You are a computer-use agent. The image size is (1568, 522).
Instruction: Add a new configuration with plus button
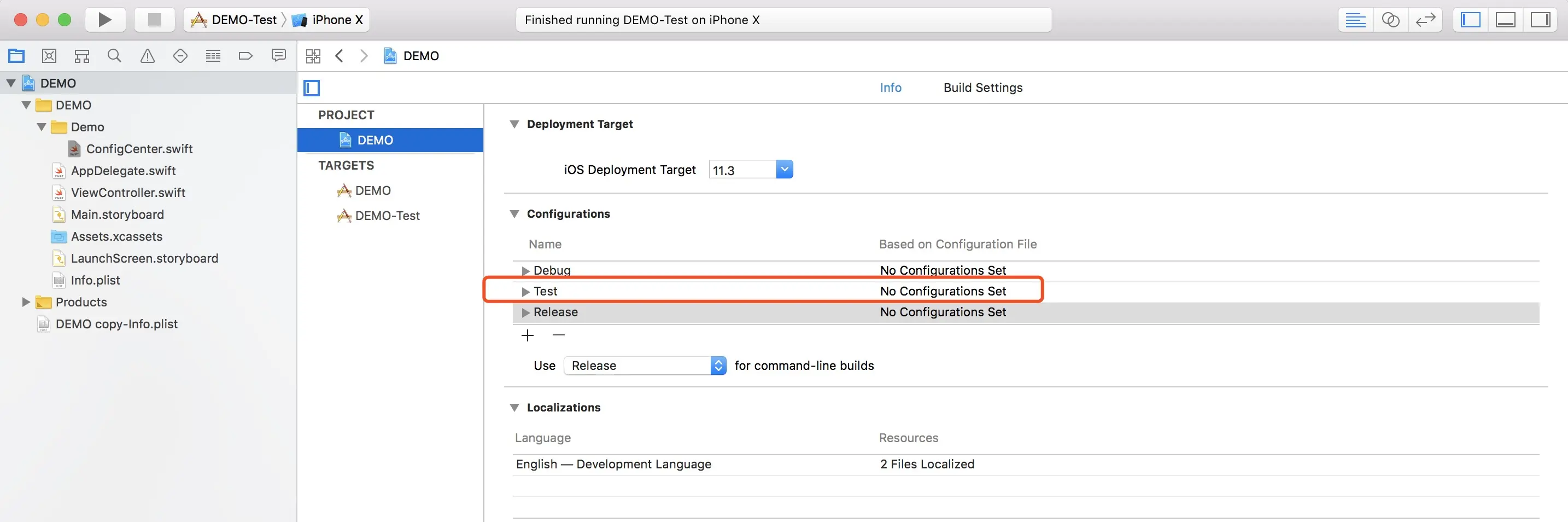pos(527,335)
